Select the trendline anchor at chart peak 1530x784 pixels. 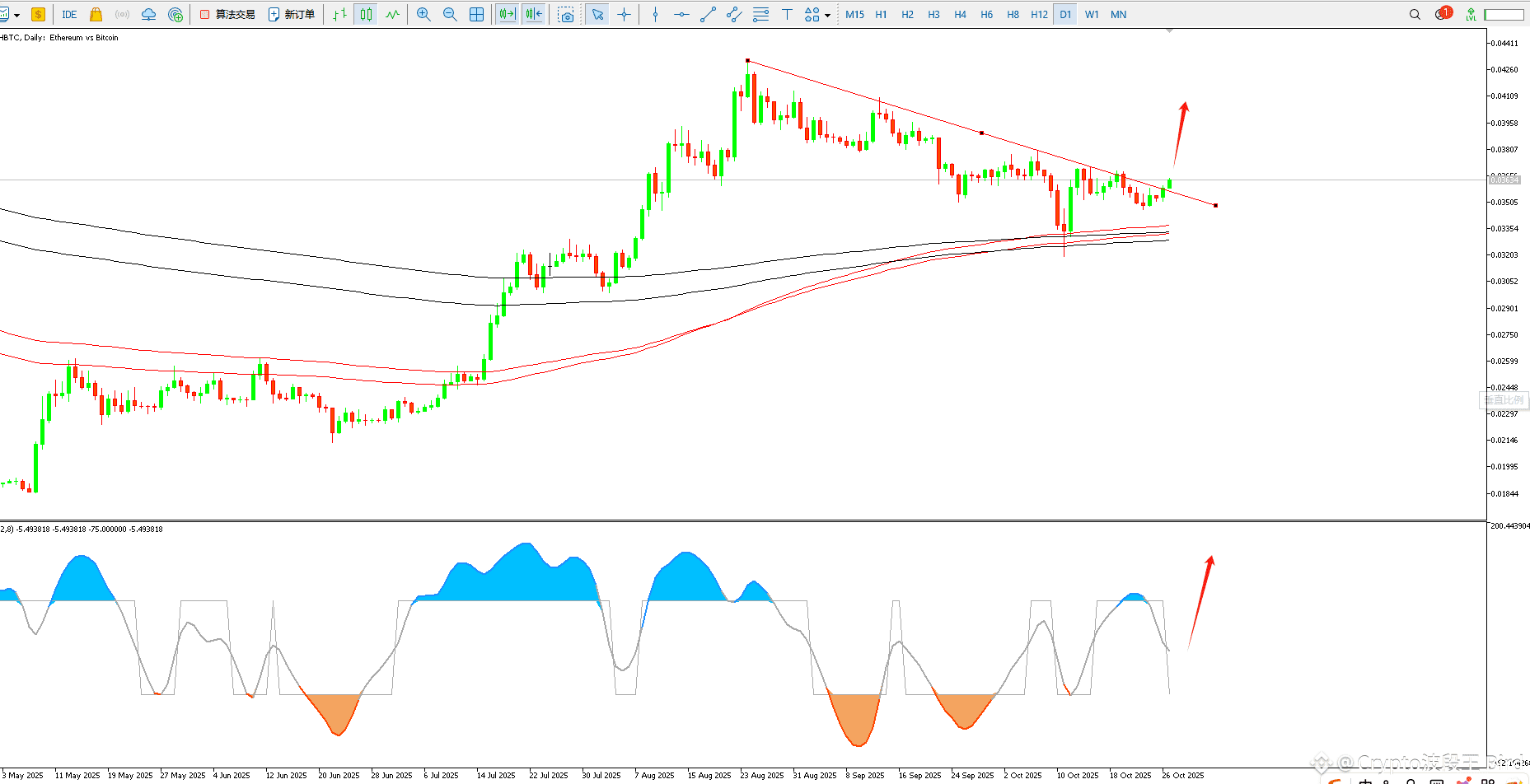click(x=747, y=60)
